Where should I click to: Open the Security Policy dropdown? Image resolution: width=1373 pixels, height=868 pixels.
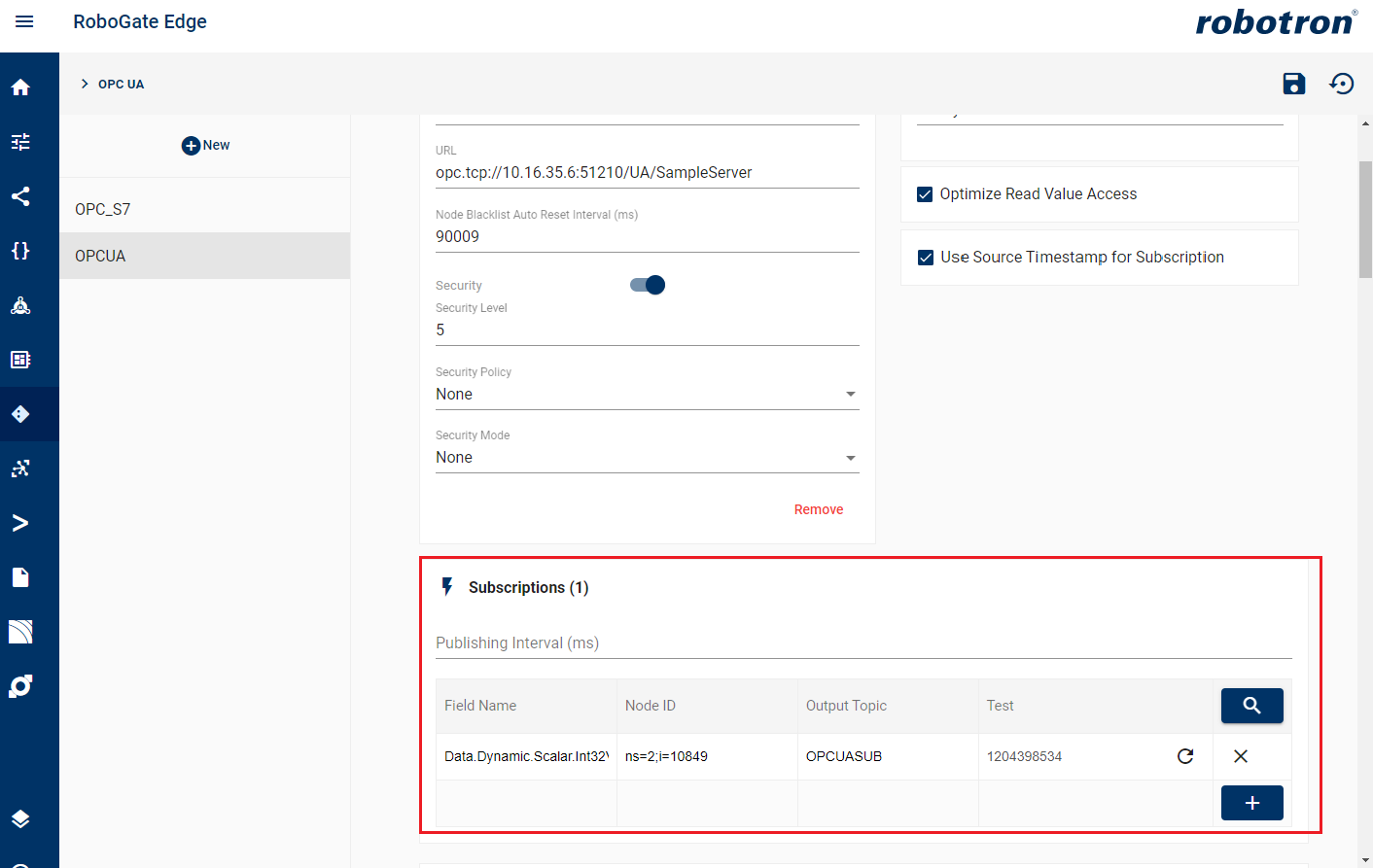(648, 394)
